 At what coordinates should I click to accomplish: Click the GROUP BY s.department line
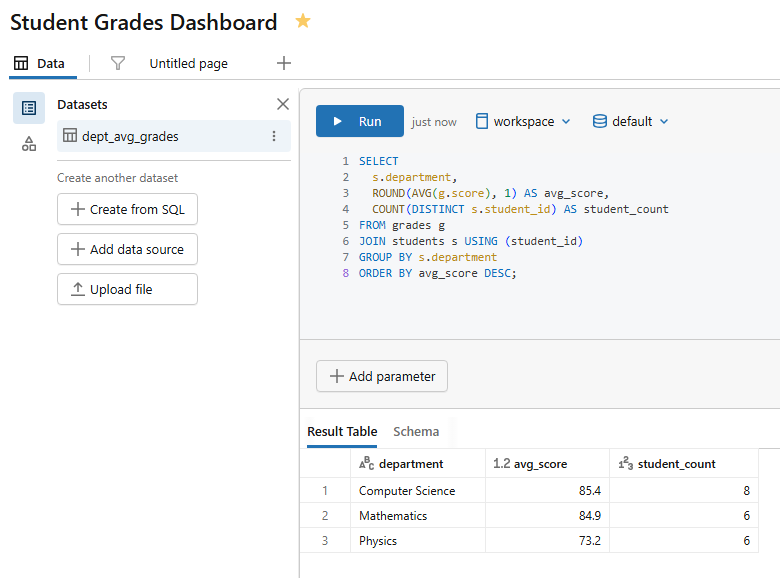pos(428,257)
